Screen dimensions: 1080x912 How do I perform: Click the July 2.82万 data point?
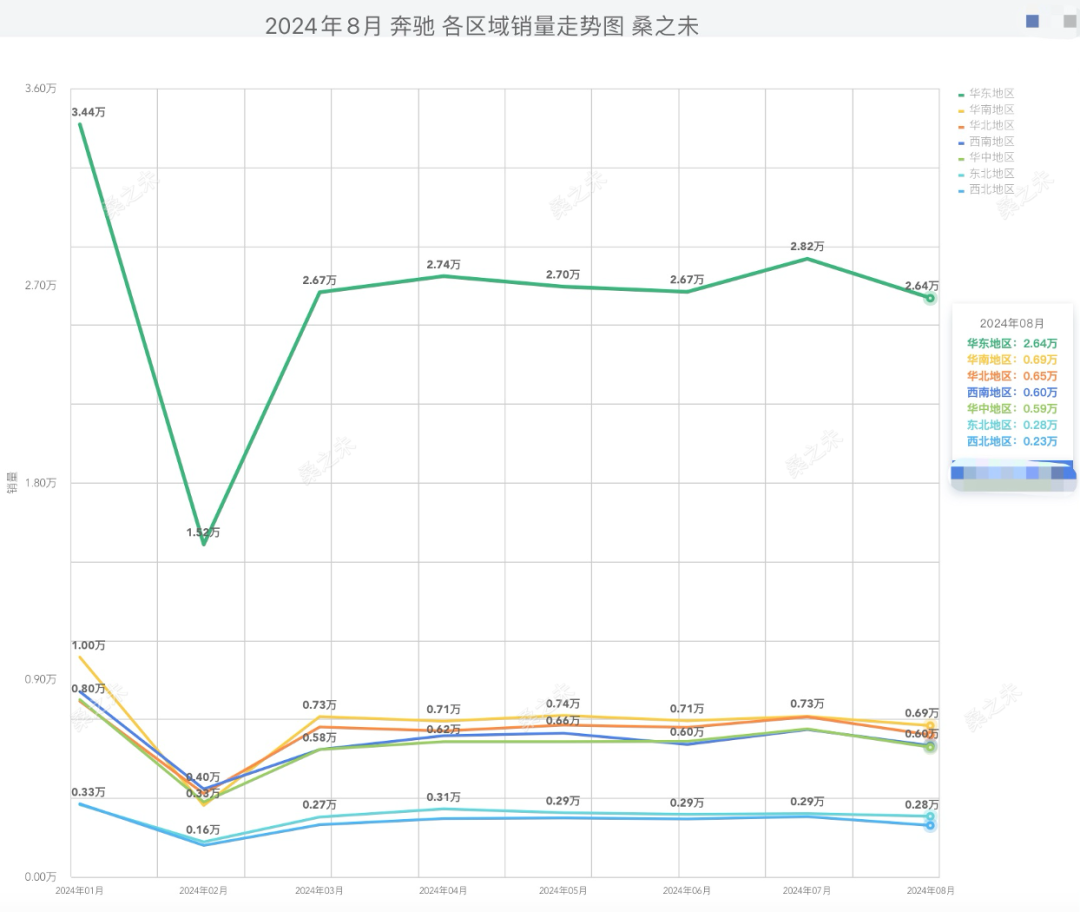(806, 259)
